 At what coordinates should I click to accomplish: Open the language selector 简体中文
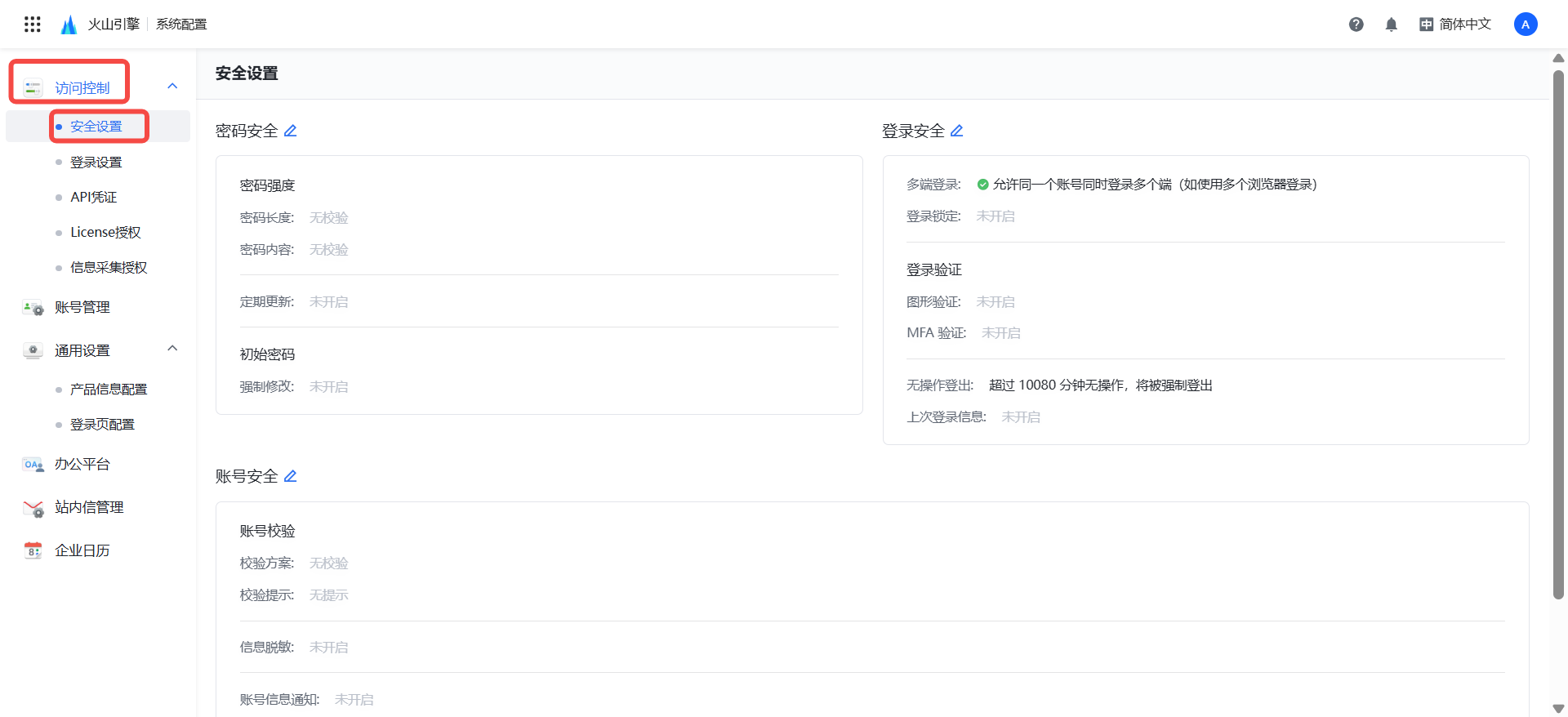1455,24
